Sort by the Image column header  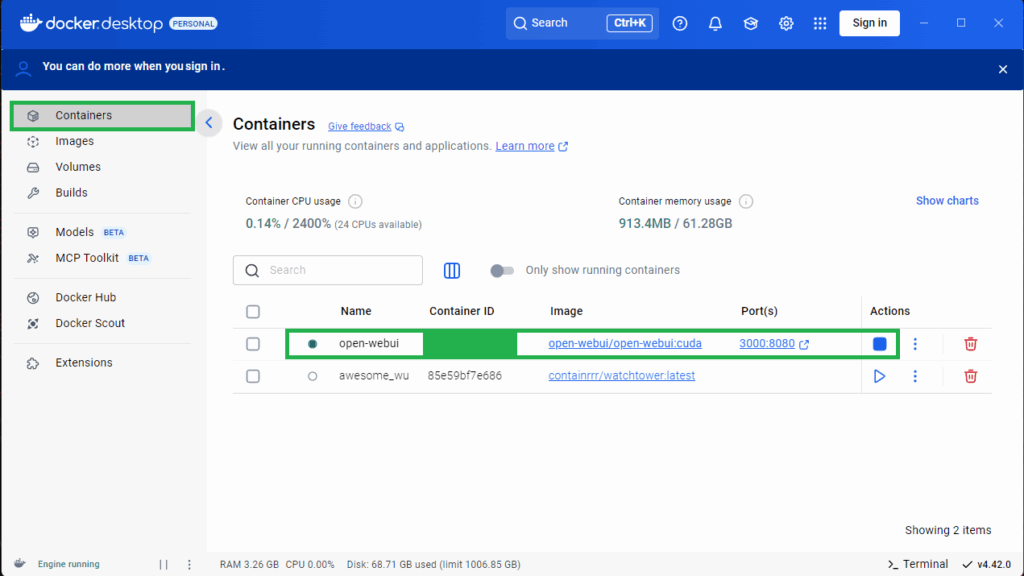(566, 312)
